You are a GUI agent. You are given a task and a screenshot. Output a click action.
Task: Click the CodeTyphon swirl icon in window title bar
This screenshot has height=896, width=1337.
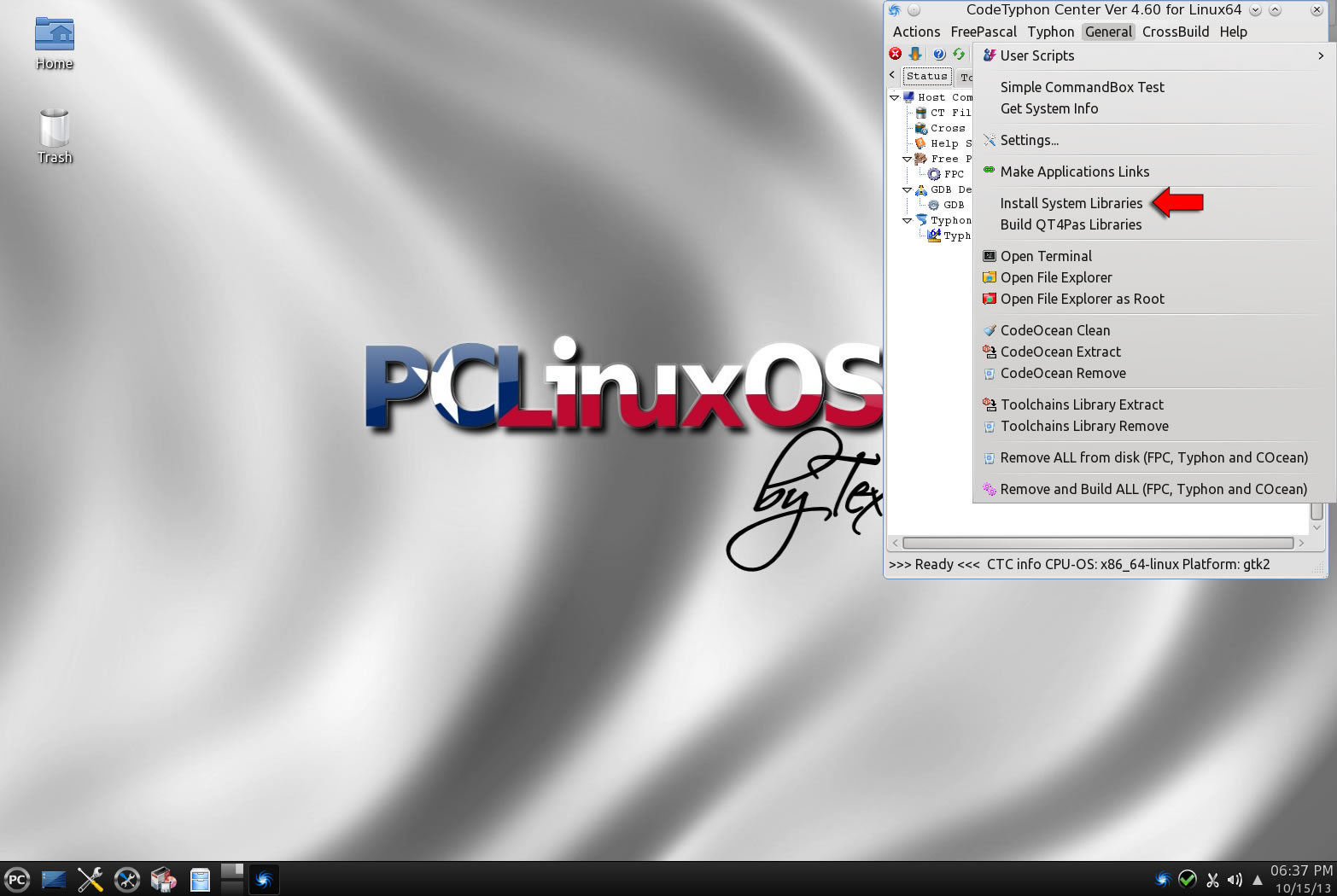894,10
